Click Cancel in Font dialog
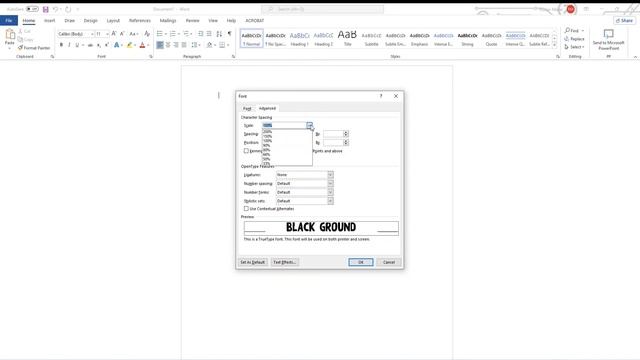Viewport: 640px width, 360px height. pyautogui.click(x=389, y=262)
